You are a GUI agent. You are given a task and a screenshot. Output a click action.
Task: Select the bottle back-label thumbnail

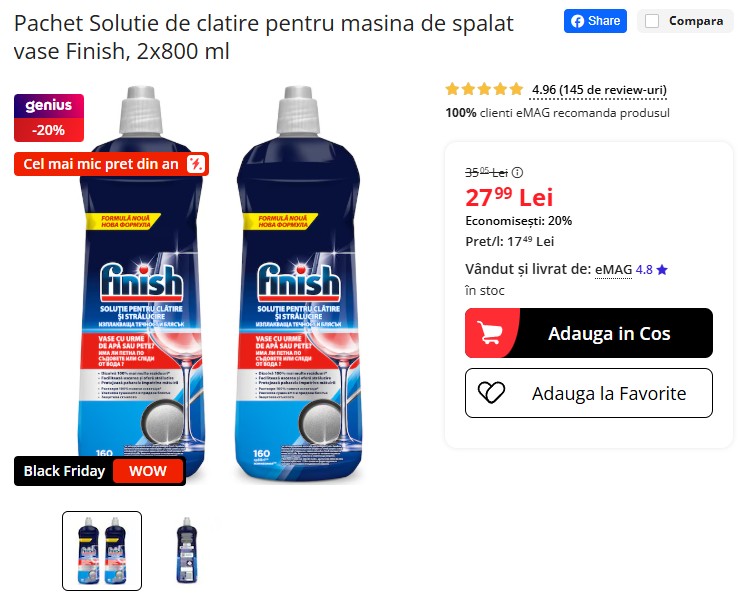click(x=186, y=551)
